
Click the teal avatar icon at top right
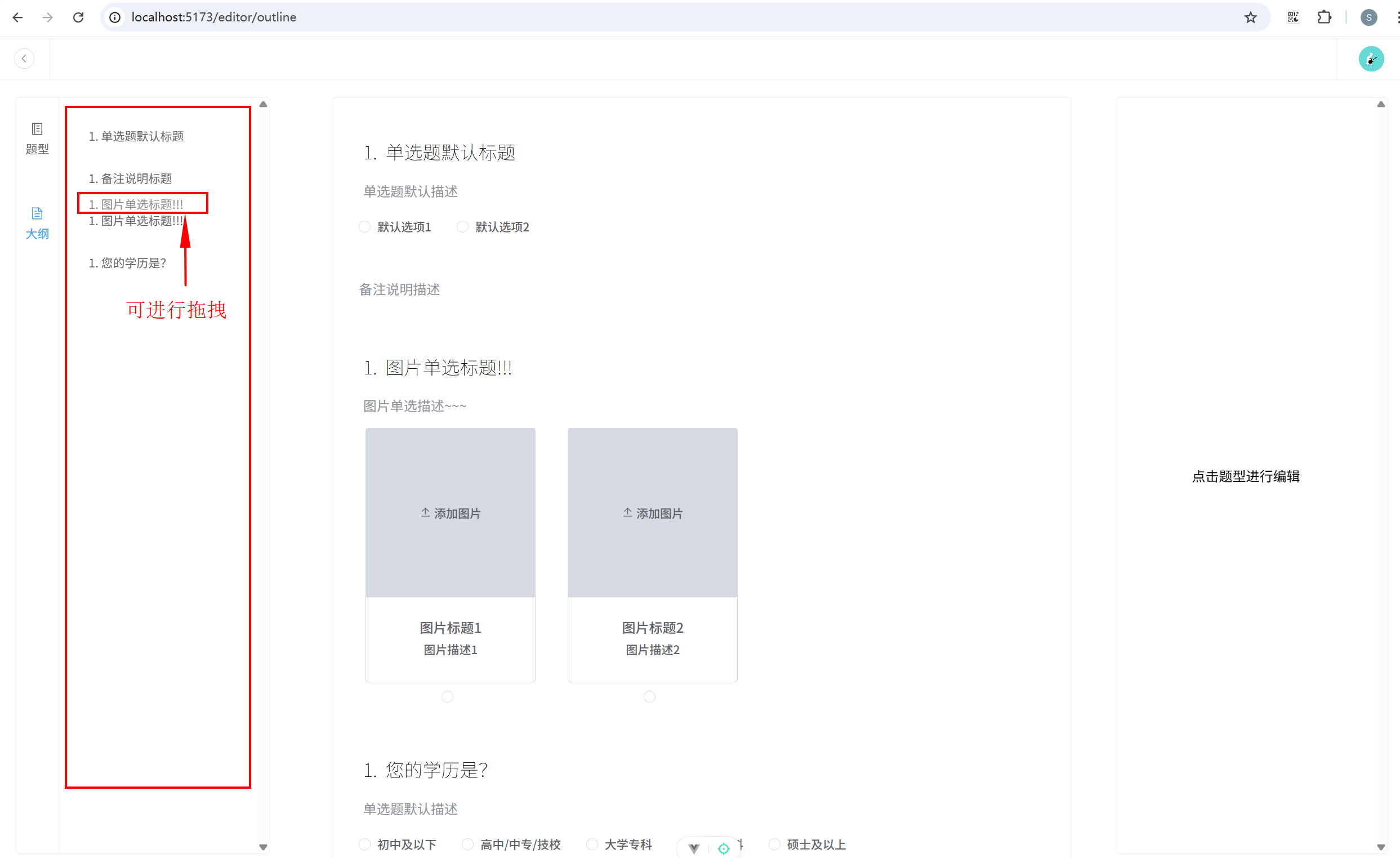1371,59
